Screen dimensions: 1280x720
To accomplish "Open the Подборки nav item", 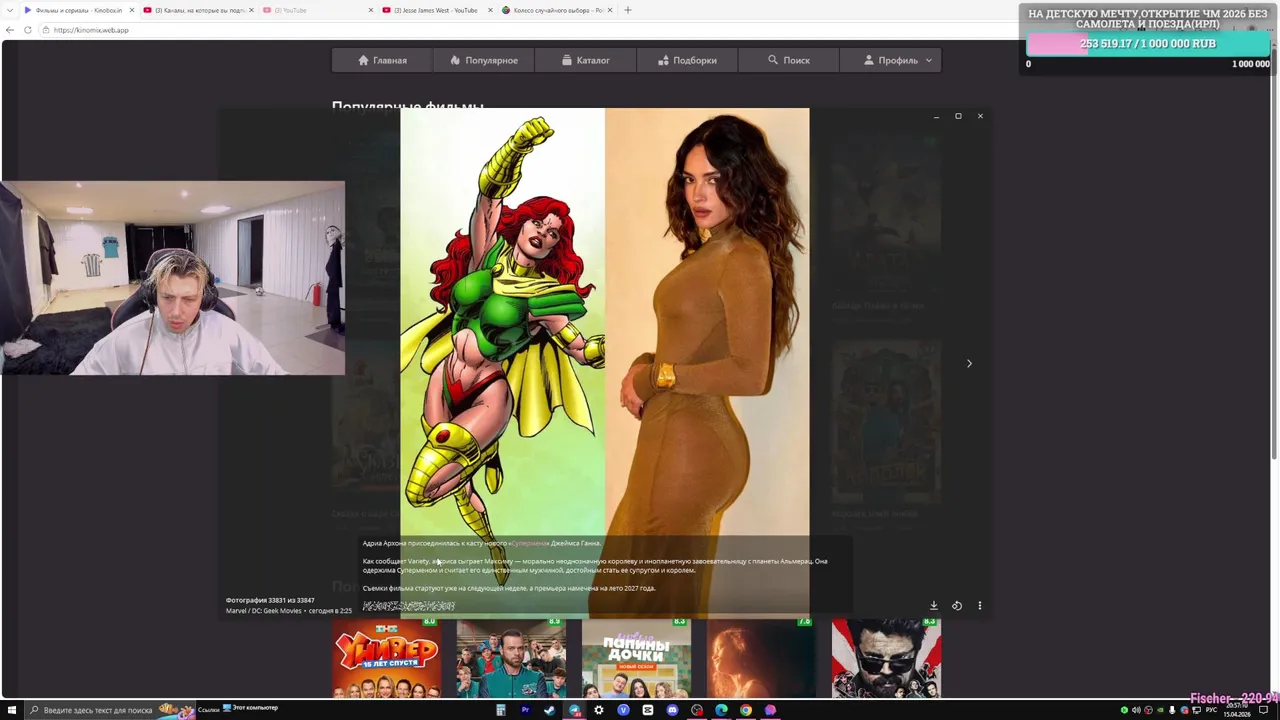I will coord(687,60).
